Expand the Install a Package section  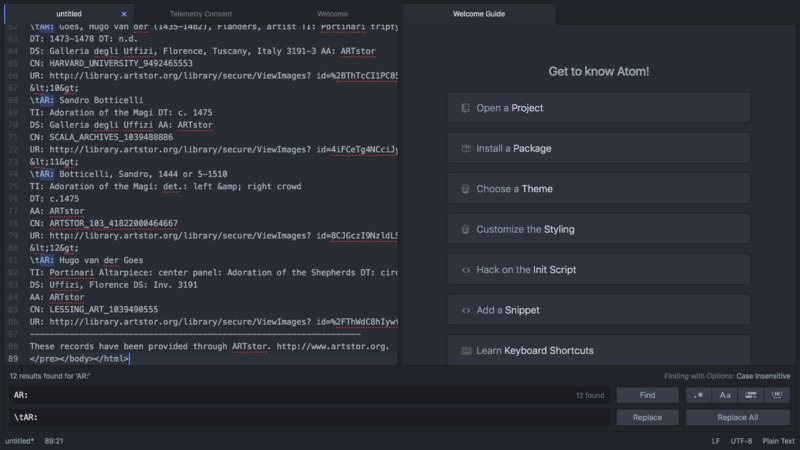(599, 148)
